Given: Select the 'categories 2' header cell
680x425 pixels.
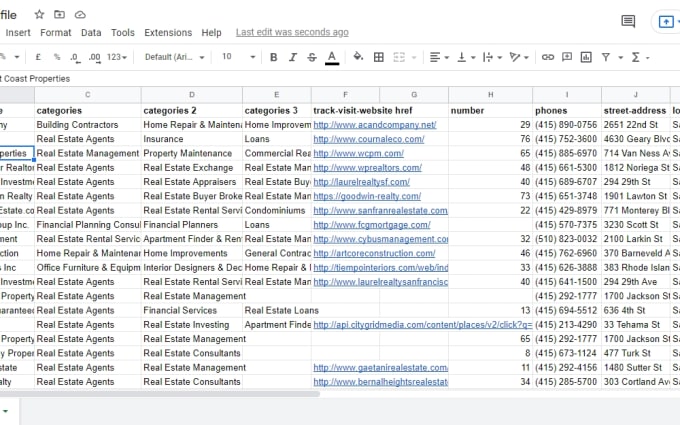Looking at the screenshot, I should tap(192, 111).
